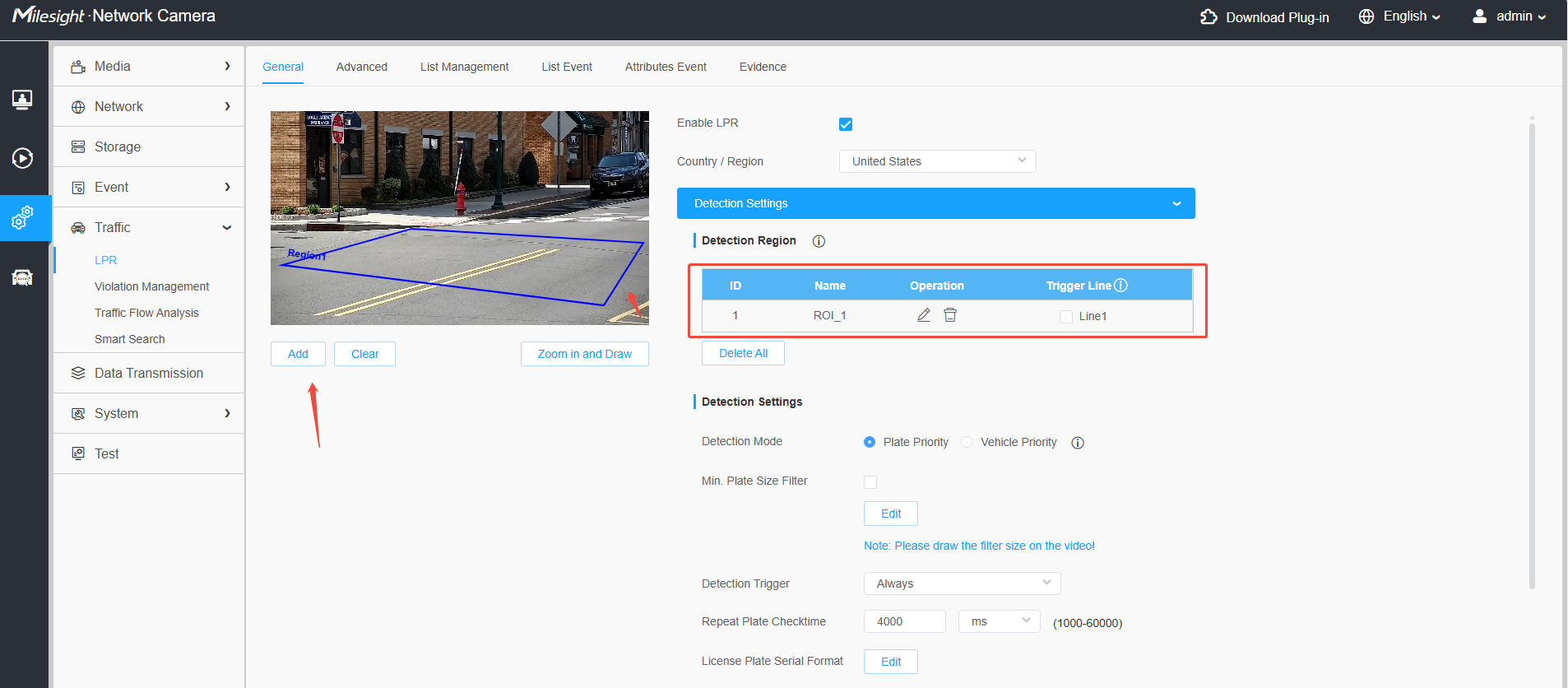1568x688 pixels.
Task: Show info icon next to Detection Region
Action: click(819, 241)
